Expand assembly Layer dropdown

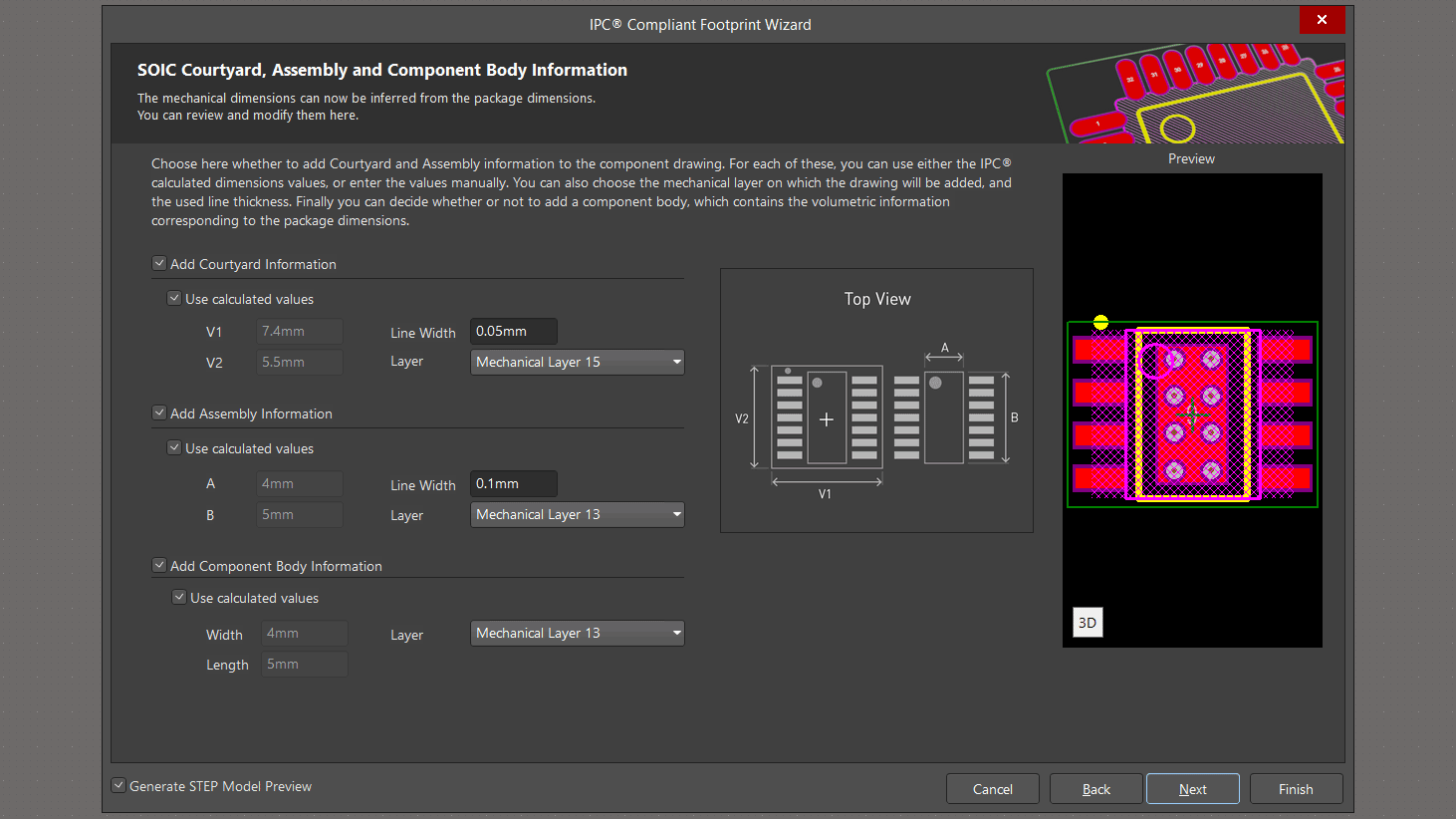577,514
